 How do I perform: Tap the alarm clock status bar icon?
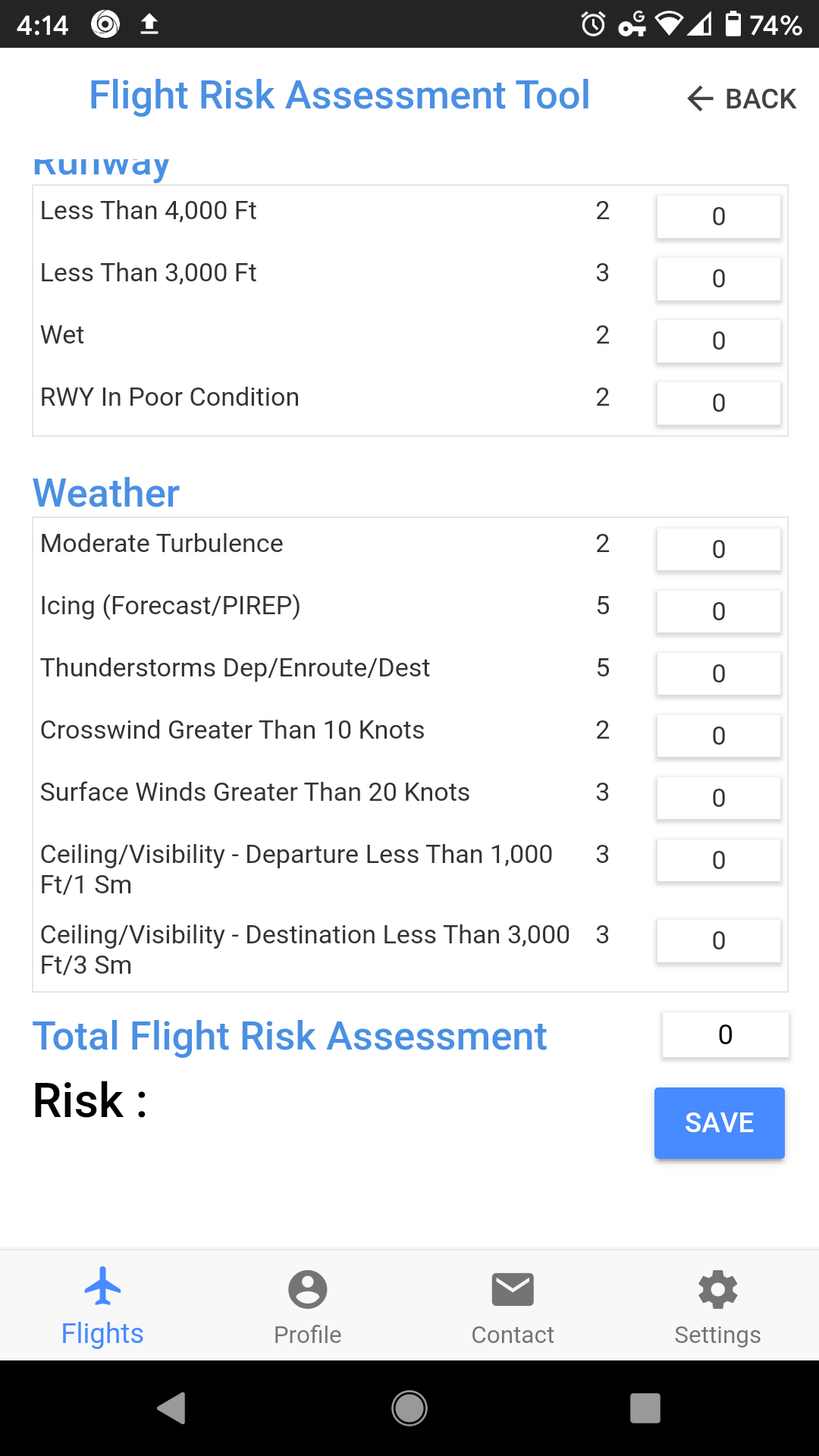593,24
